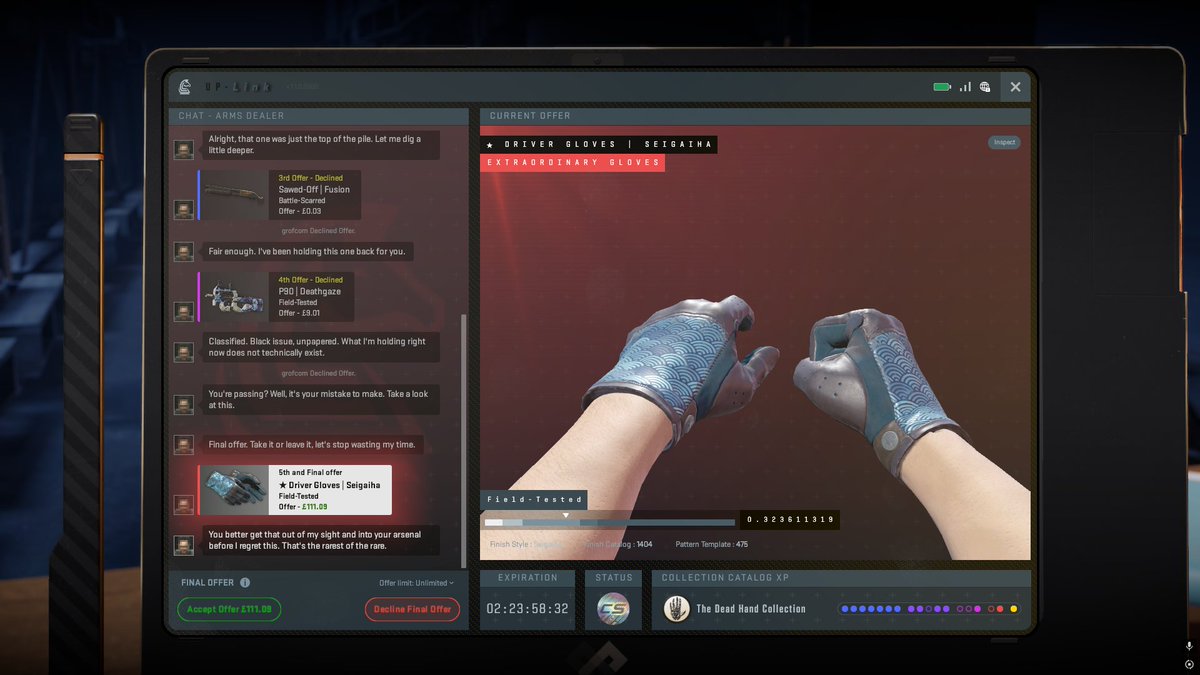Click dealer avatar beside 'Classified. Black issue' message
Viewport: 1200px width, 675px height.
click(x=184, y=353)
